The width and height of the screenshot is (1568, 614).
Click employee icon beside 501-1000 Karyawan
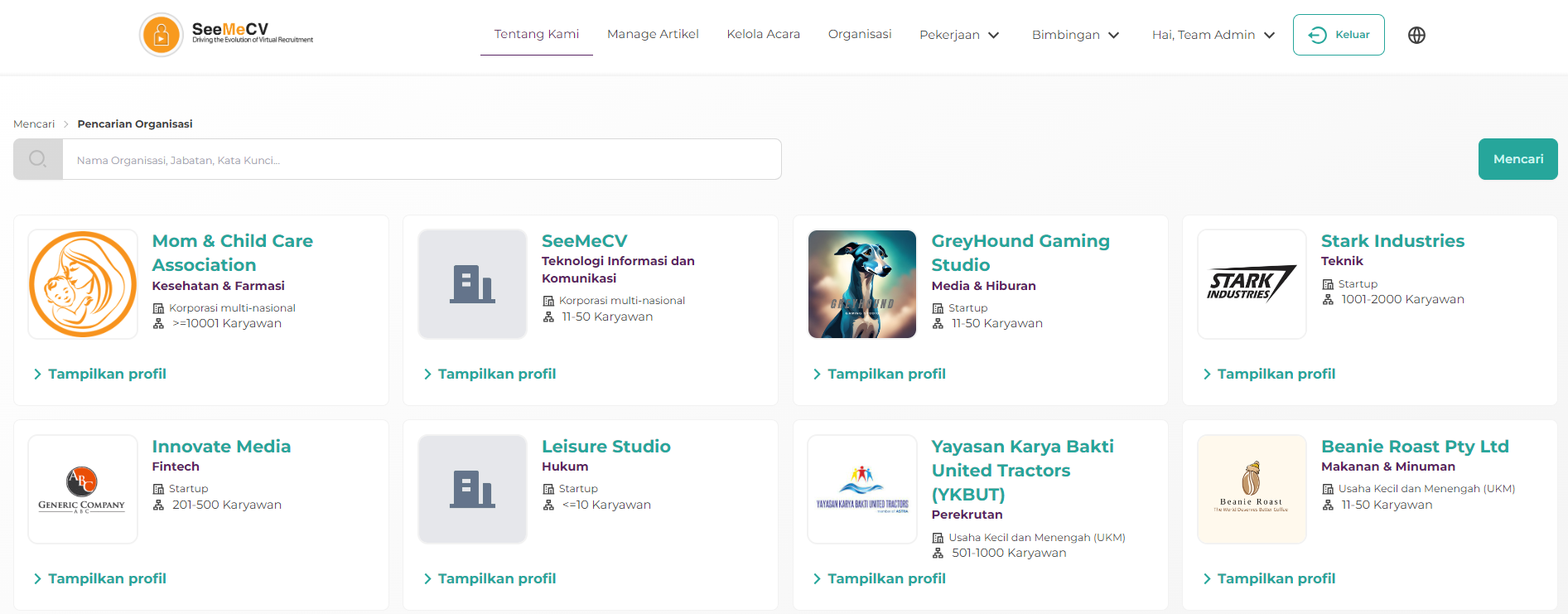[x=938, y=554]
